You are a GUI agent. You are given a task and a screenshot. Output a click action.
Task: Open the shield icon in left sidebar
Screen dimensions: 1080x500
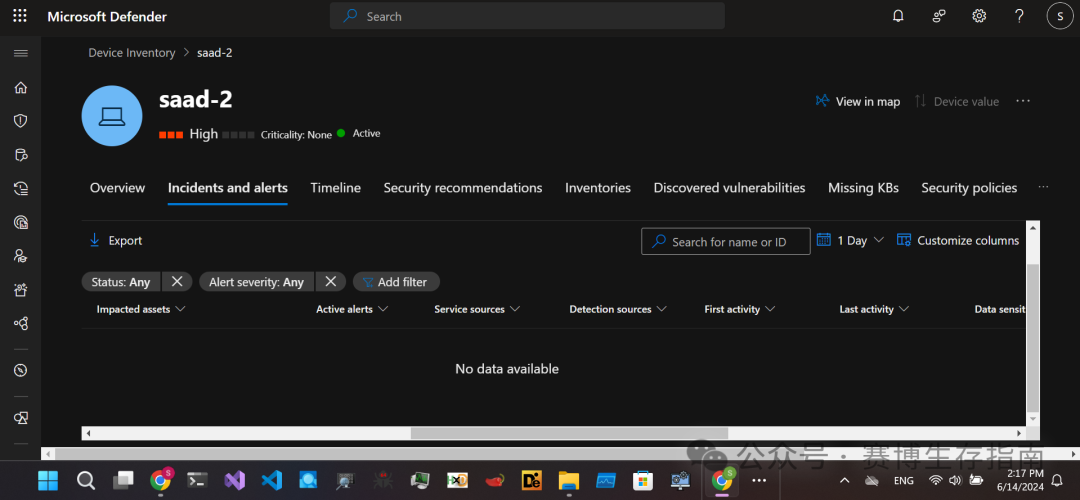(21, 121)
